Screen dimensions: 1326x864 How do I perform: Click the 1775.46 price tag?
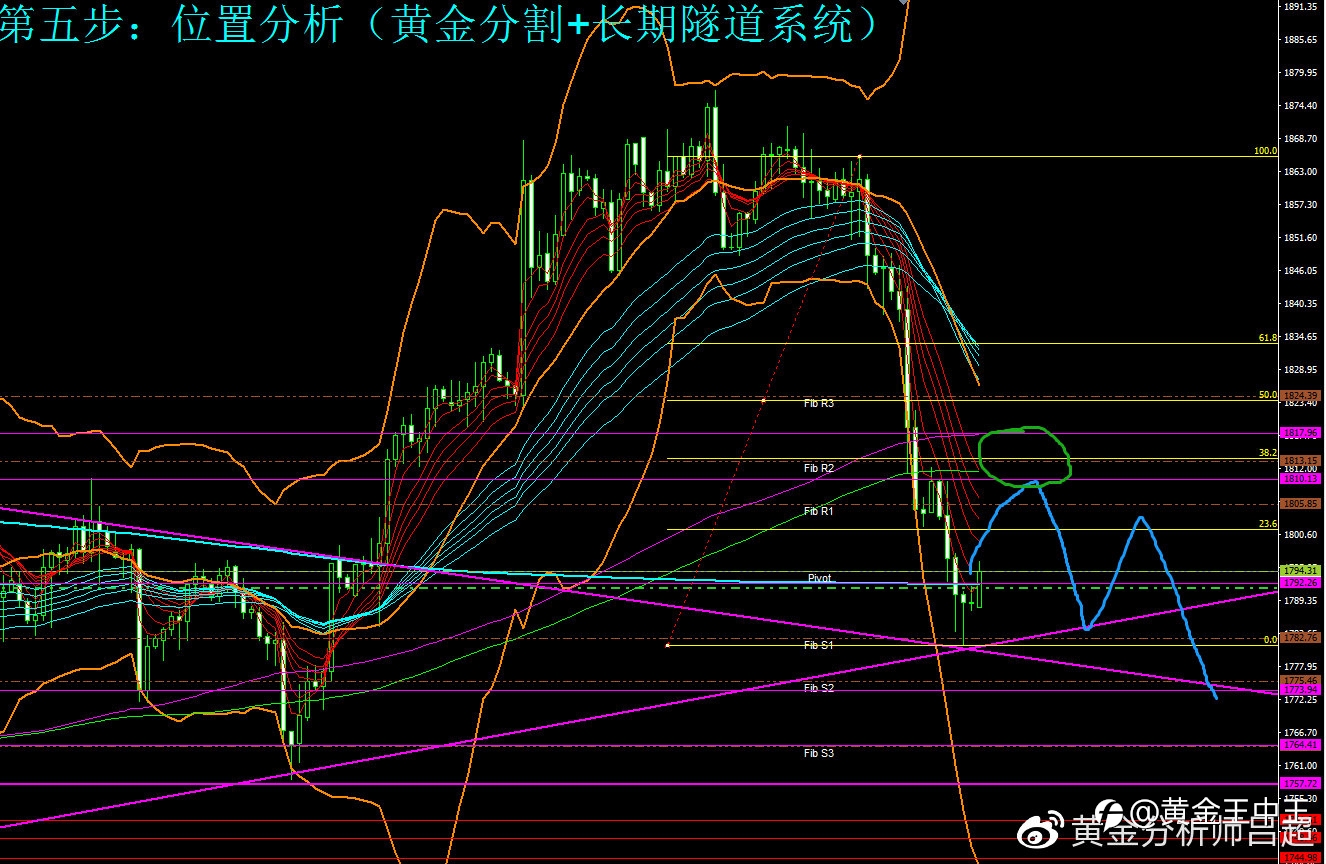click(1300, 680)
